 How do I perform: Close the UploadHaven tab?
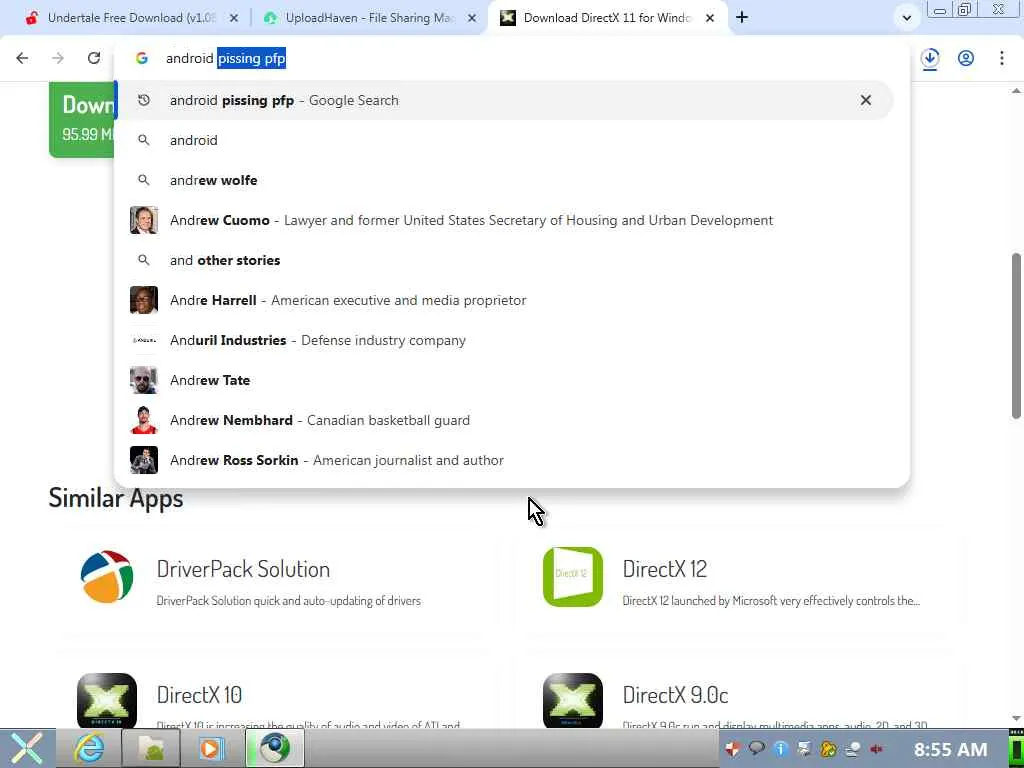(472, 18)
